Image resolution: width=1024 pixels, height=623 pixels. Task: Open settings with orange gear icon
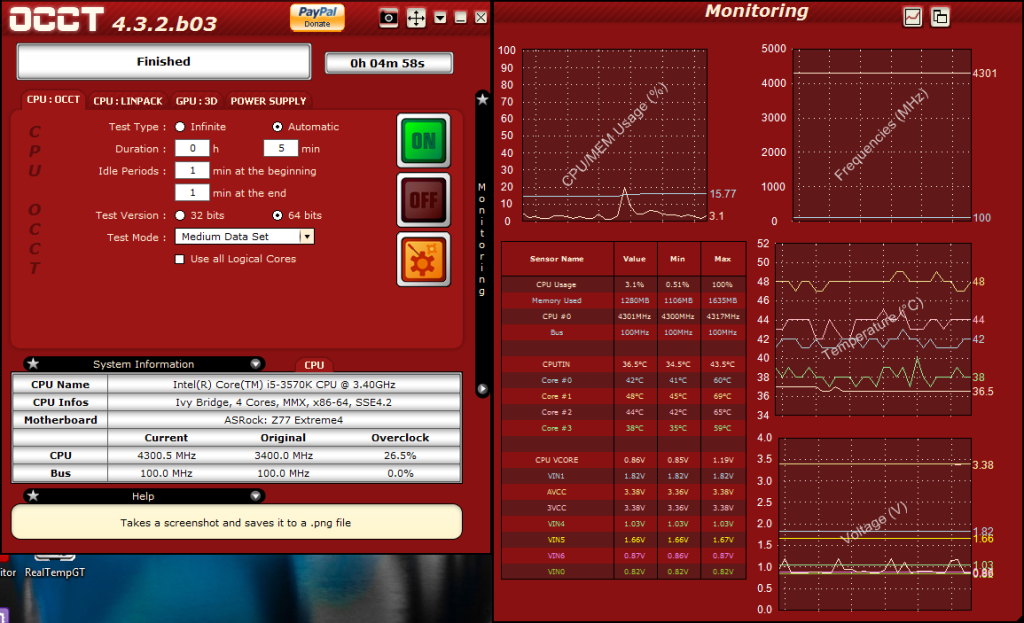[x=424, y=259]
